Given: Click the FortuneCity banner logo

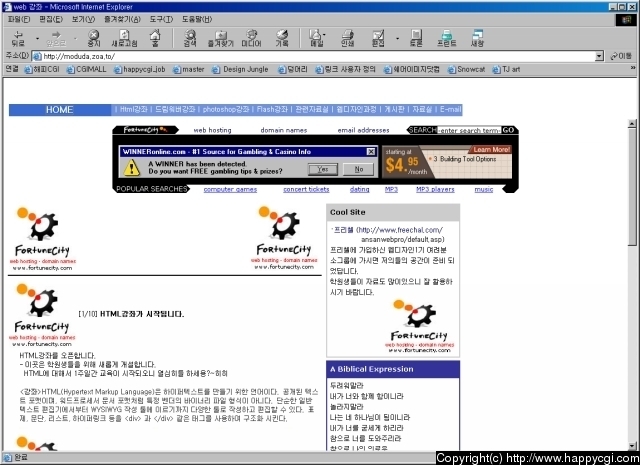Looking at the screenshot, I should pos(145,130).
